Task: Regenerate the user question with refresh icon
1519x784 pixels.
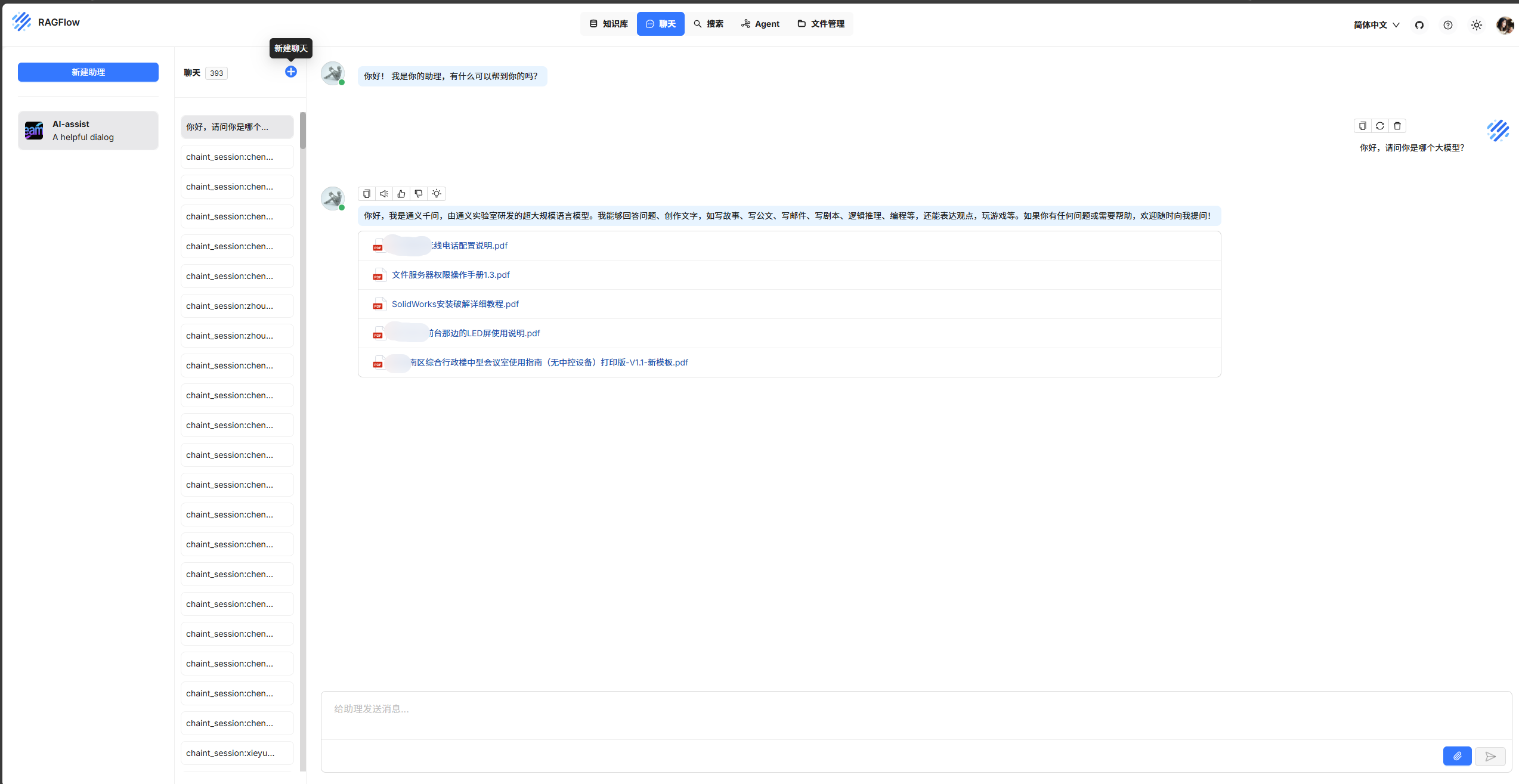Action: [x=1379, y=126]
